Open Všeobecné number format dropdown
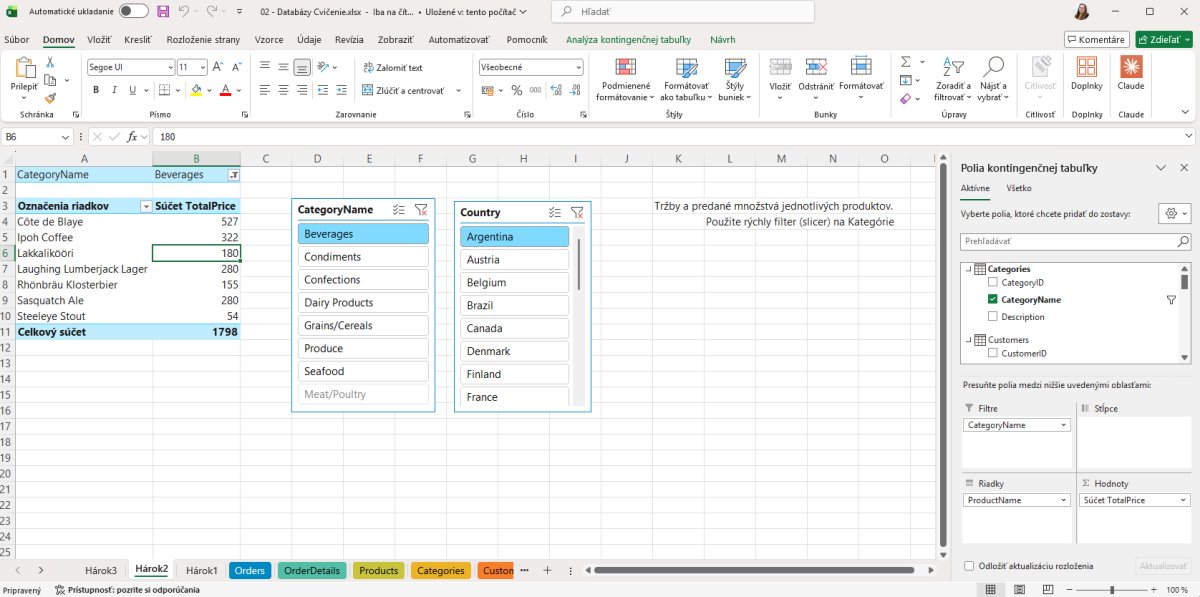Screen dimensions: 1200x597 coord(578,67)
